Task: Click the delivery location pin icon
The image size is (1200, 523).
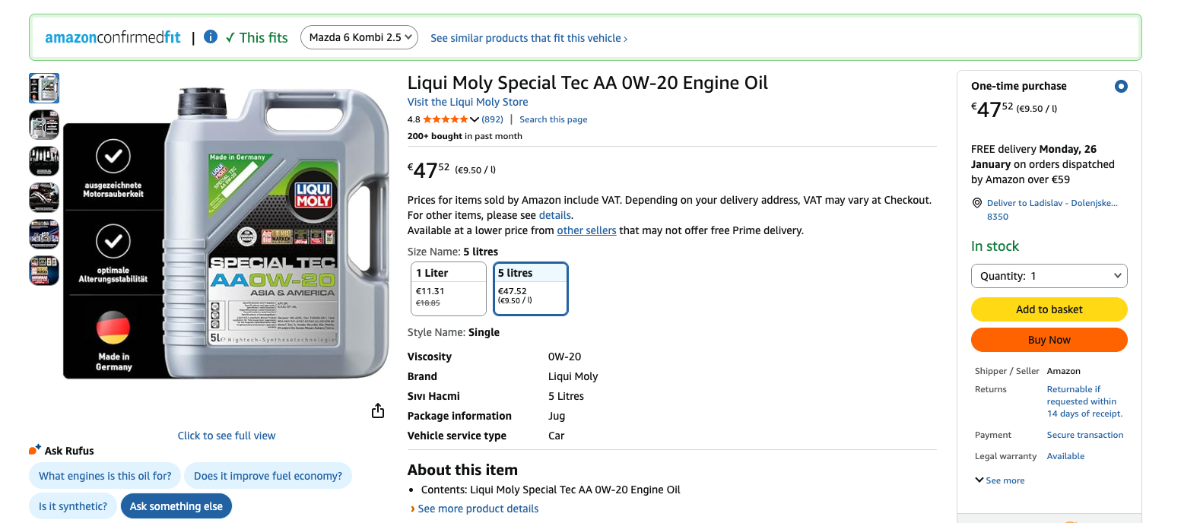Action: coord(977,203)
